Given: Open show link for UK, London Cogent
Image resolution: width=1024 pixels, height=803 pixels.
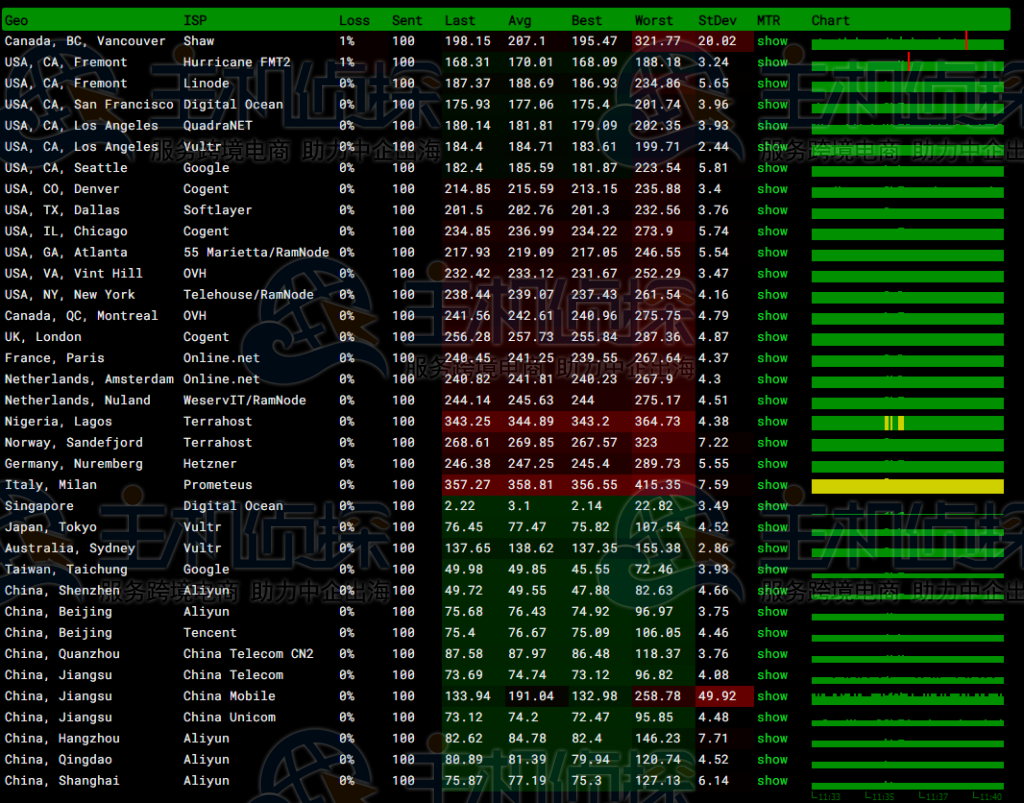Looking at the screenshot, I should coord(772,337).
